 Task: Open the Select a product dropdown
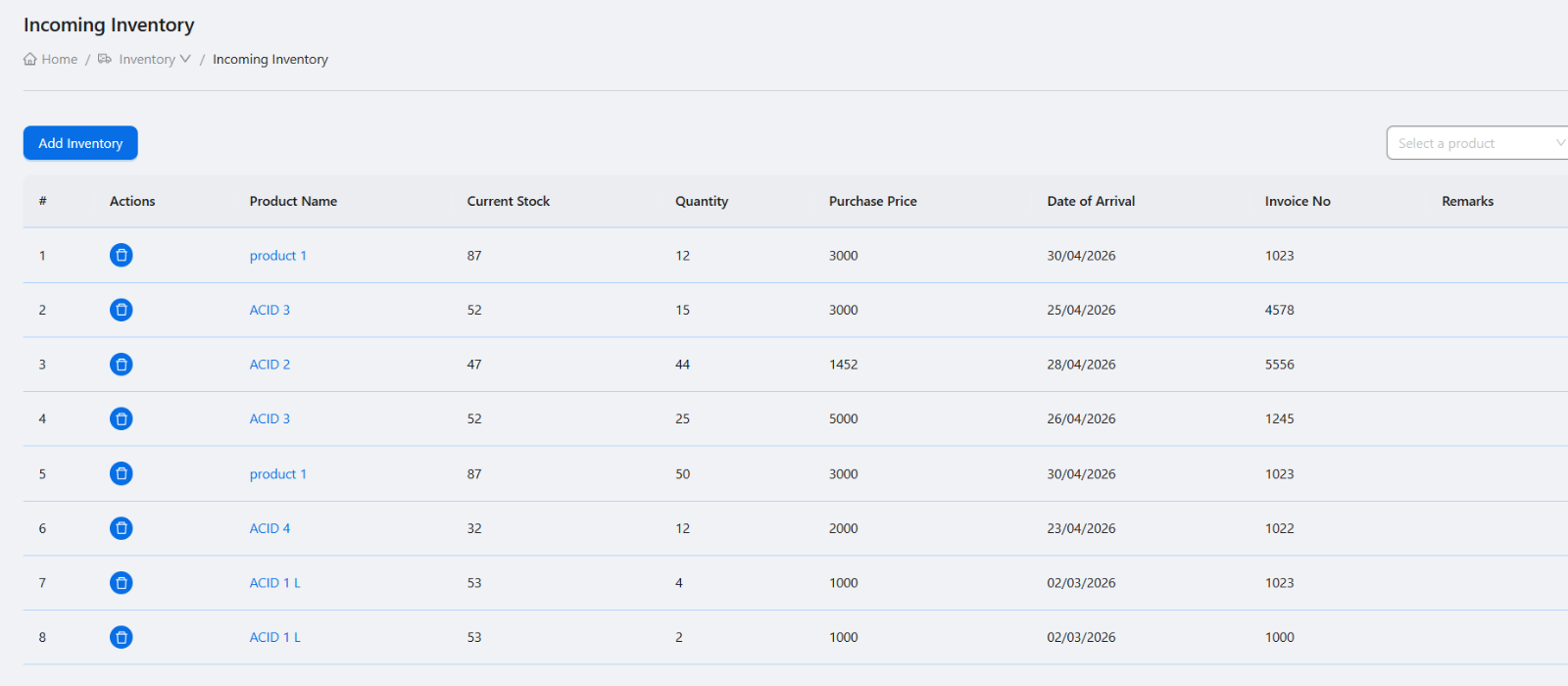1477,143
